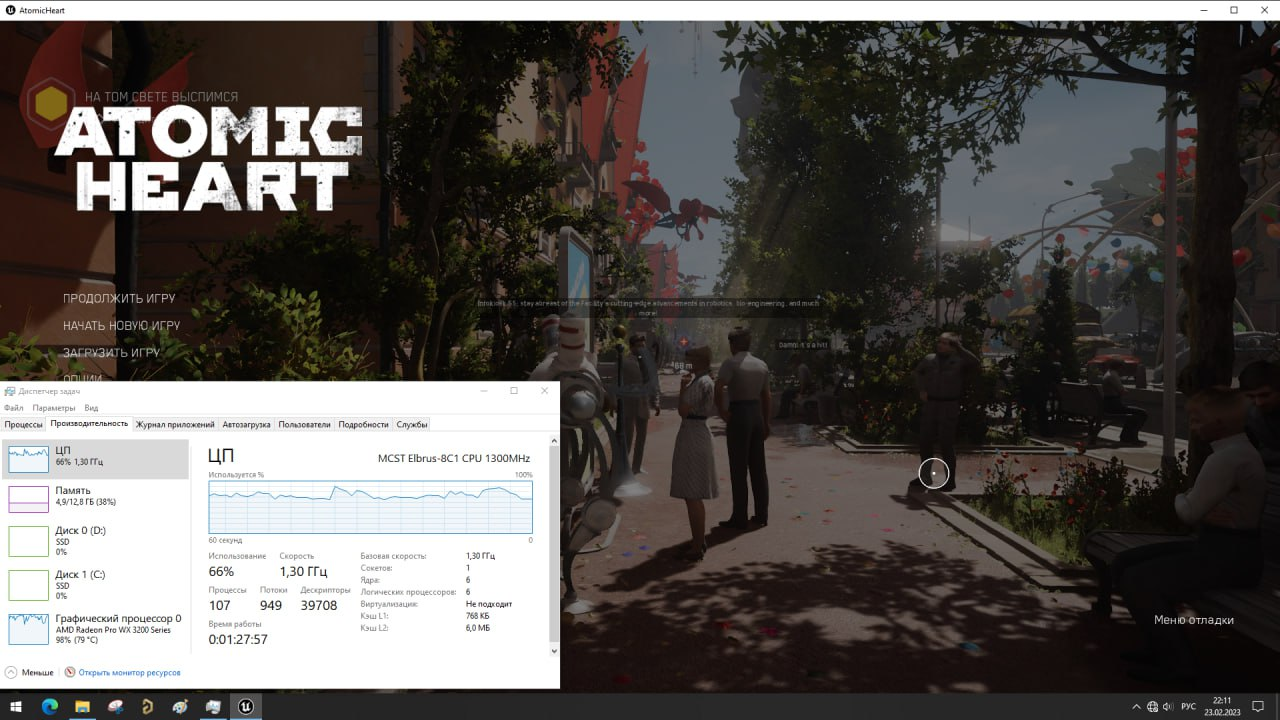Screen dimensions: 1280x720
Task: Select НАЧАТЬ НОВУЮ ИГРУ in game menu
Action: pyautogui.click(x=122, y=325)
